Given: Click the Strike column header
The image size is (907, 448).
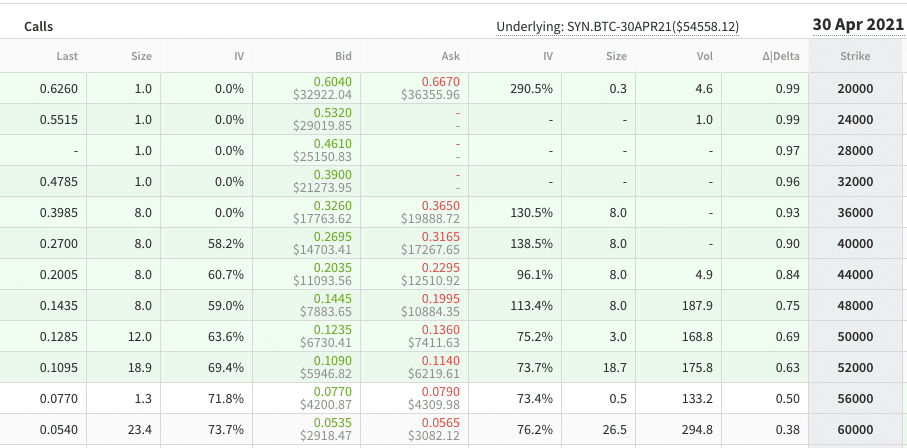Looking at the screenshot, I should tap(857, 57).
